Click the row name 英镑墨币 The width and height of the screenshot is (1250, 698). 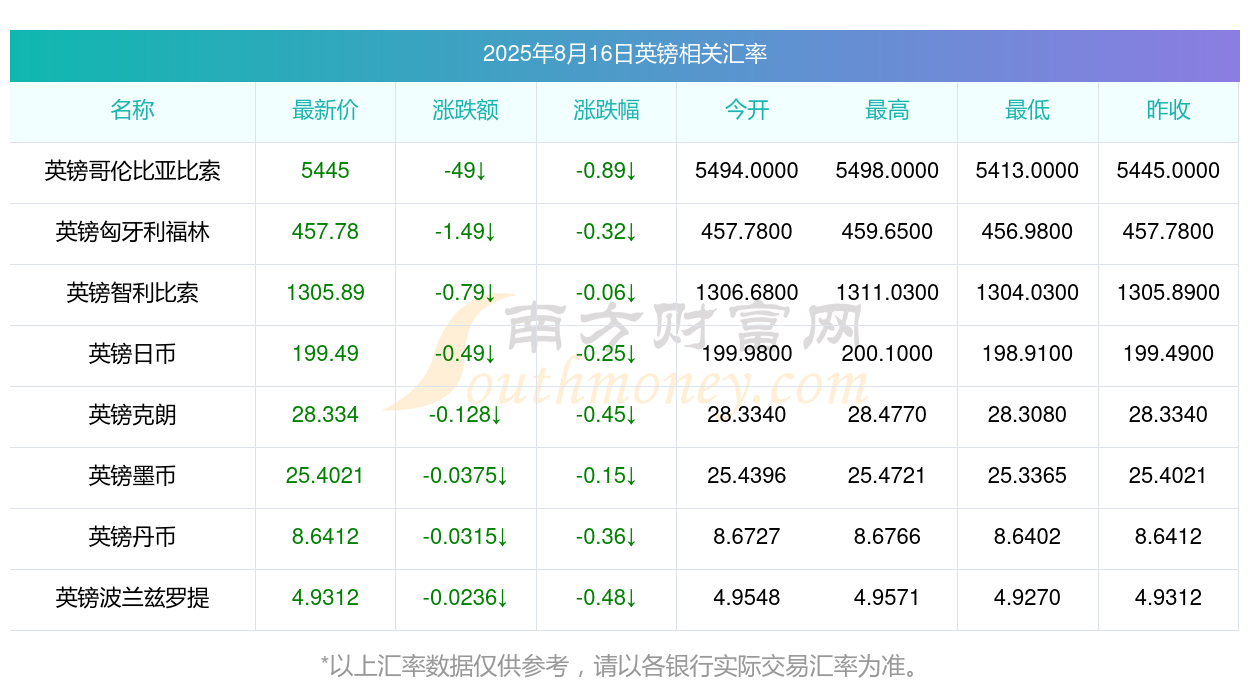pyautogui.click(x=132, y=476)
